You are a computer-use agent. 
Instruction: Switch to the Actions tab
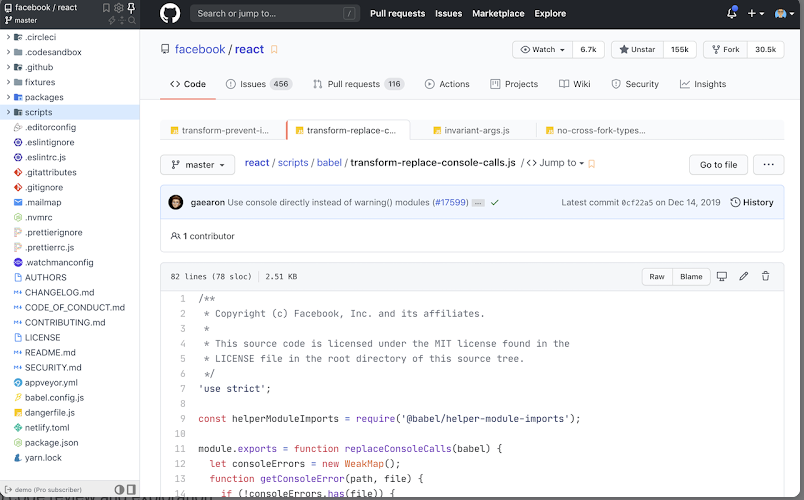pyautogui.click(x=447, y=84)
